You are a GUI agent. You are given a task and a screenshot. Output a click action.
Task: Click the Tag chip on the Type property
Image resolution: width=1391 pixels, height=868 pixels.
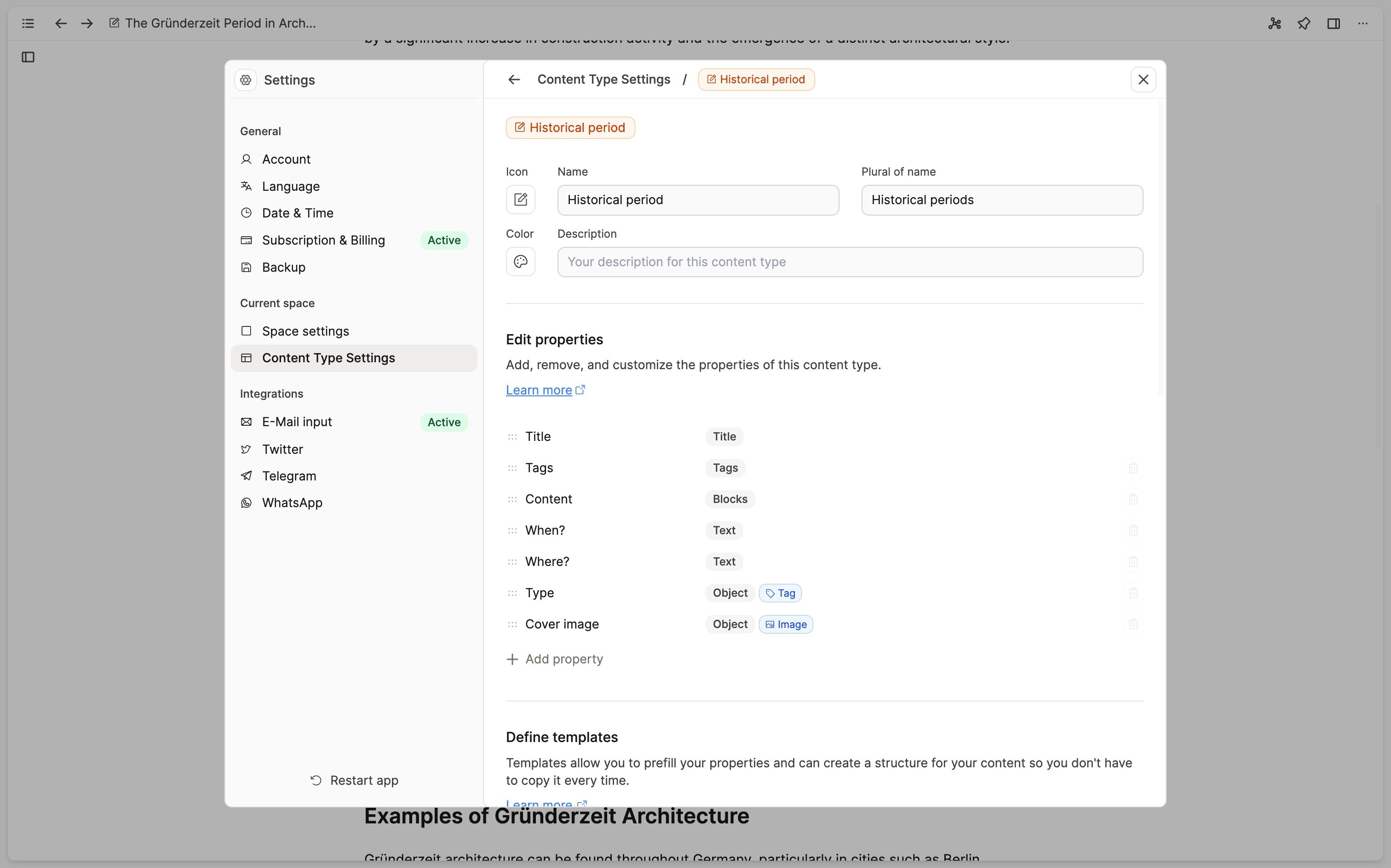780,593
